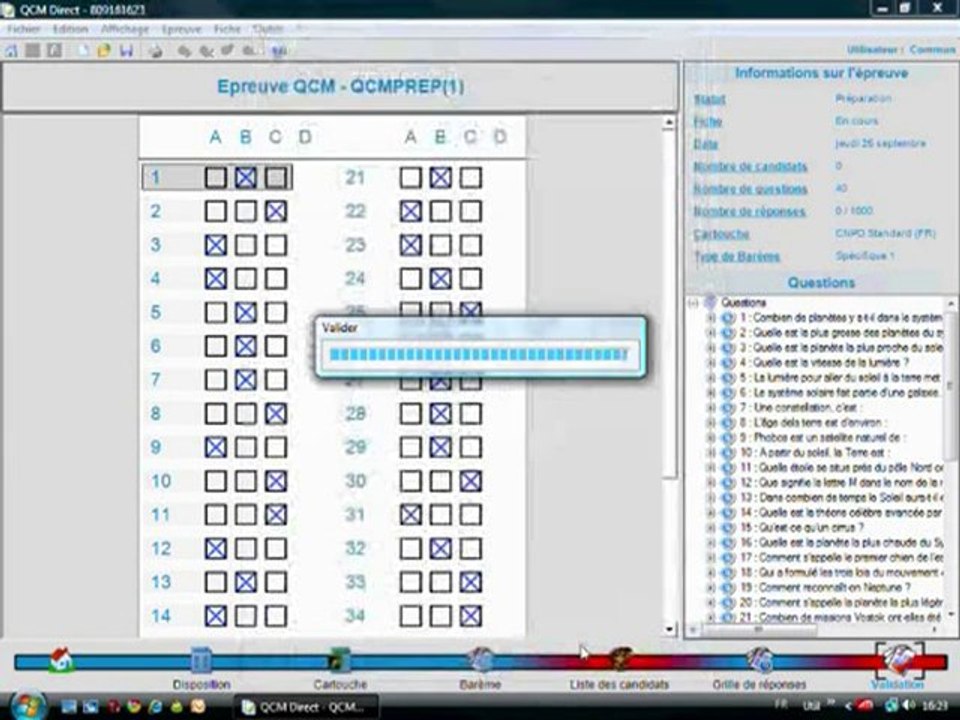Expand tree question 1 Combien de planètes
The image size is (960, 720).
711,318
